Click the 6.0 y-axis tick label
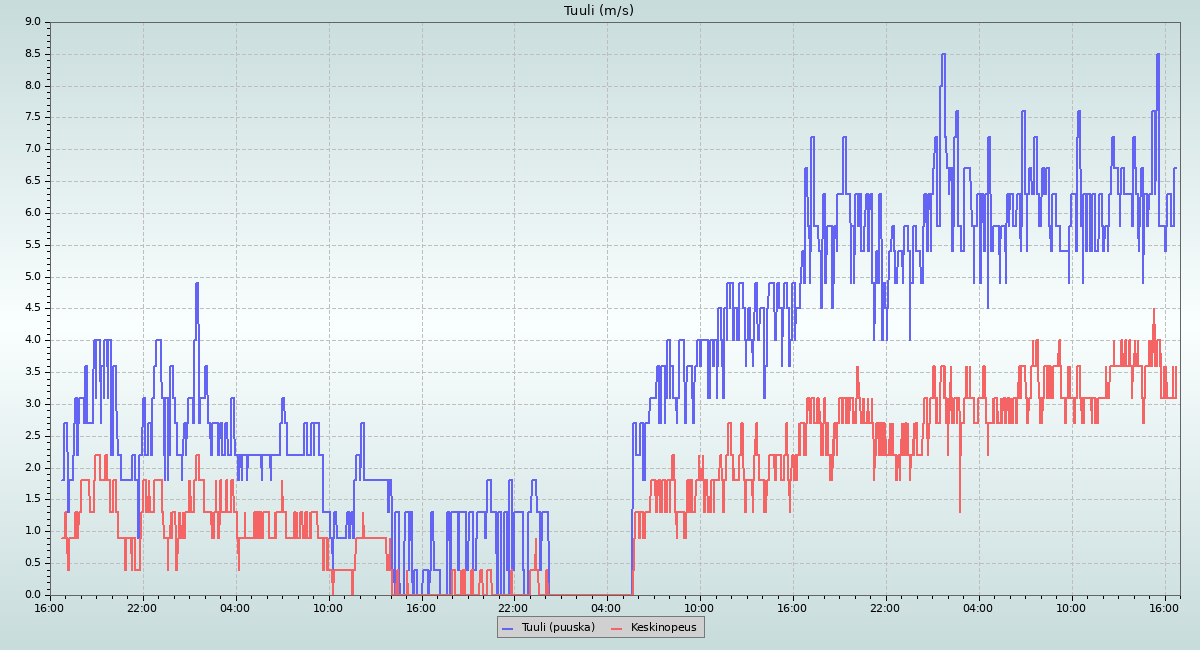The image size is (1200, 650). click(x=33, y=213)
